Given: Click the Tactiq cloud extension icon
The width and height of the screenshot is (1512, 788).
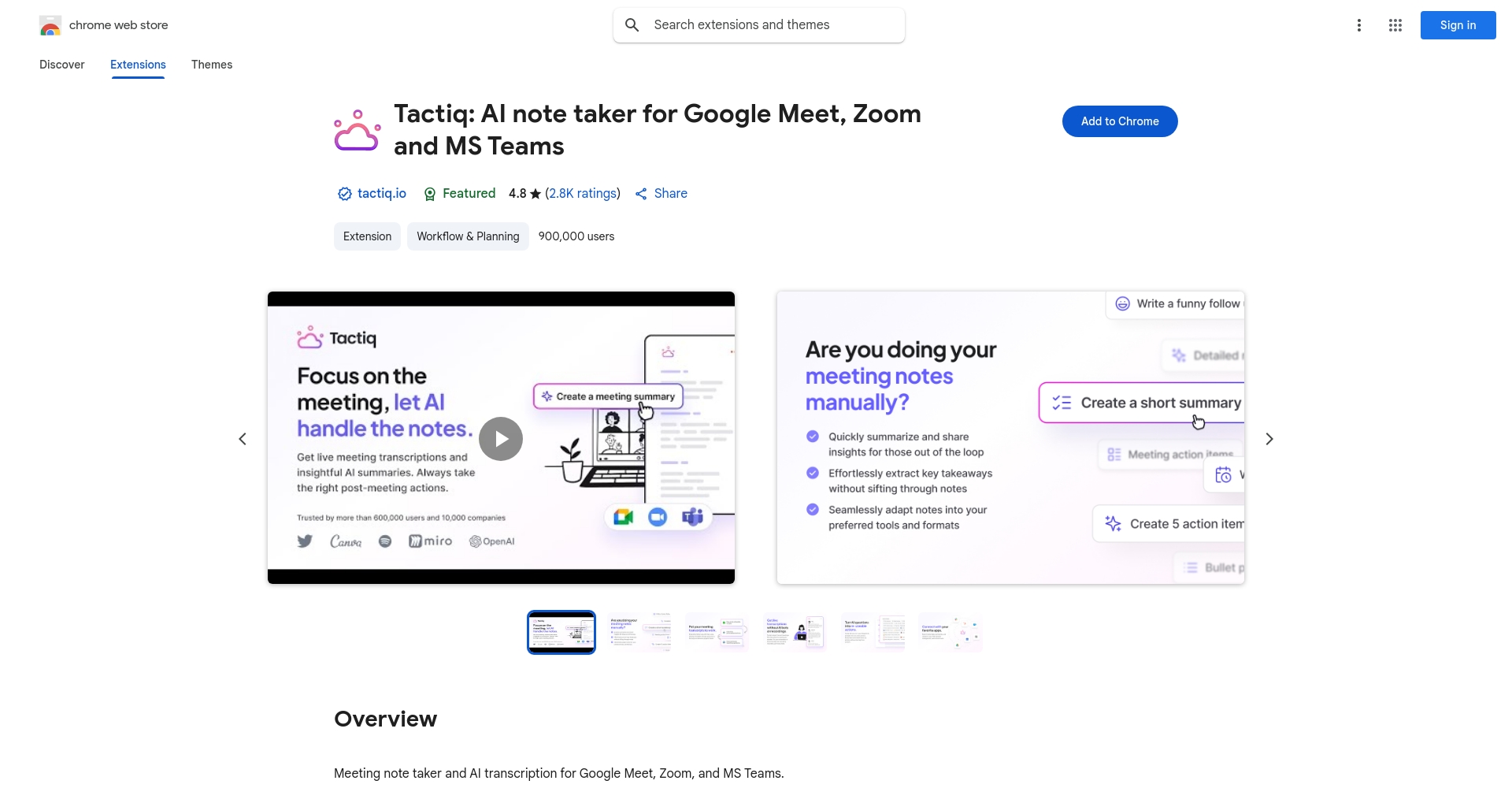Looking at the screenshot, I should pos(358,130).
